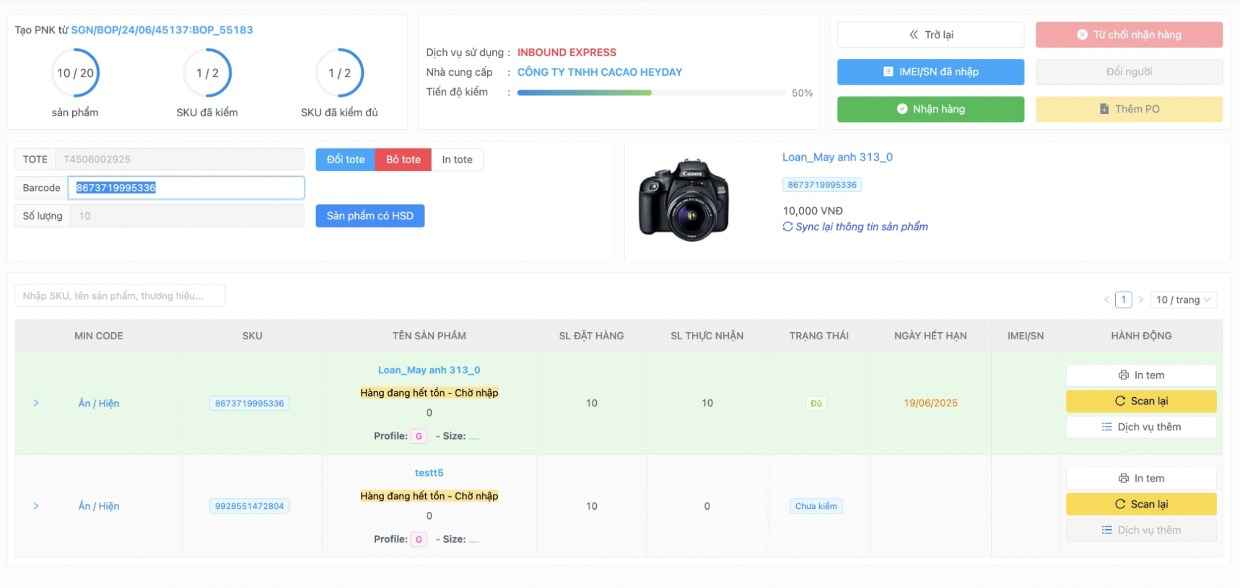This screenshot has height=588, width=1240.
Task: Toggle Ẩn / Hiện for testt5 row
Action: pos(99,506)
